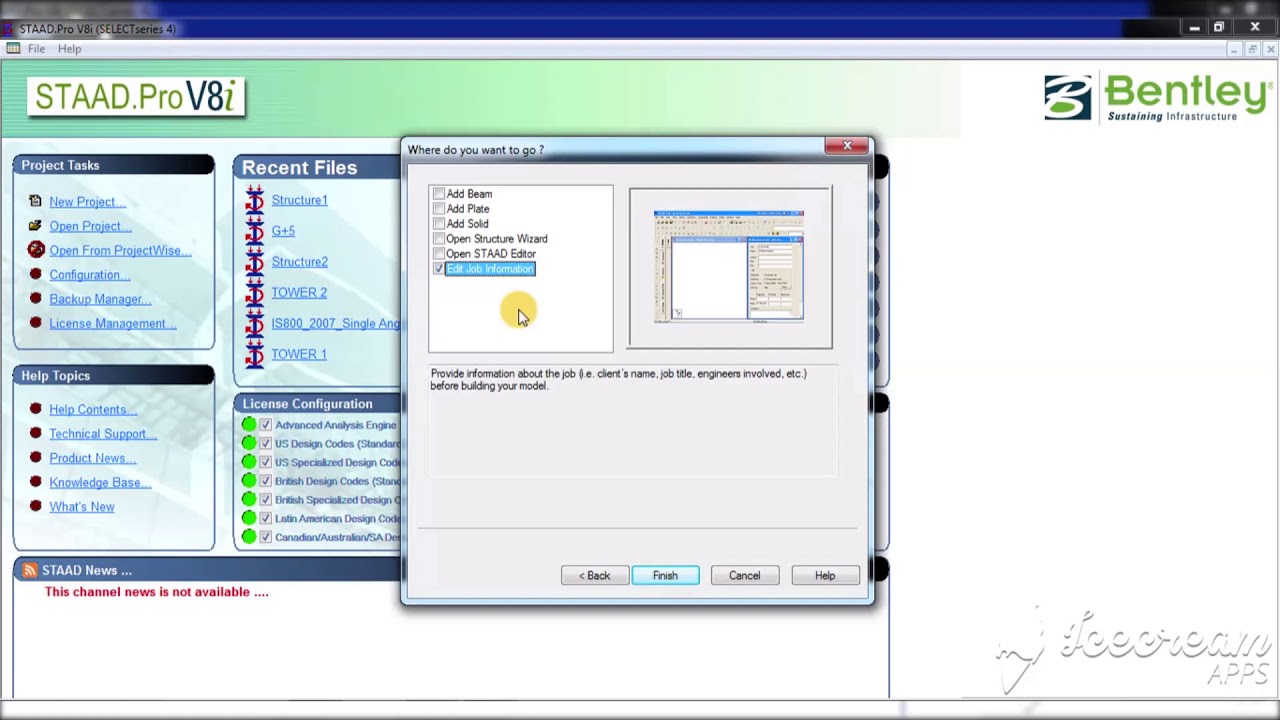Toggle US Specialized Design Codes checkbox
Viewport: 1280px width, 720px height.
pos(265,462)
